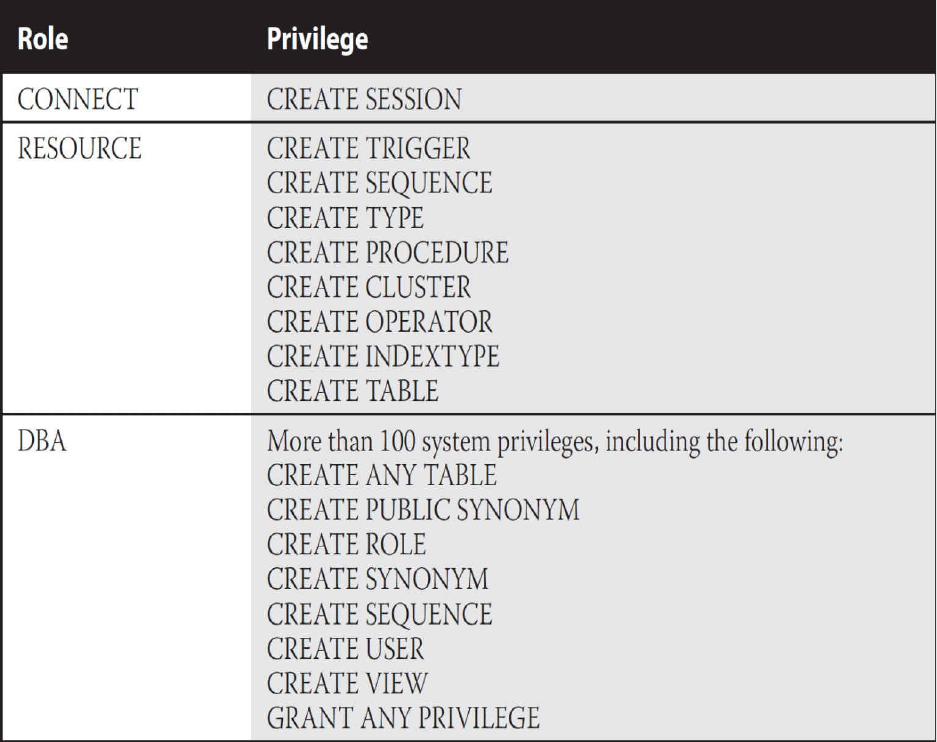937x742 pixels.
Task: Click the CREATE USER entry
Action: (x=345, y=649)
